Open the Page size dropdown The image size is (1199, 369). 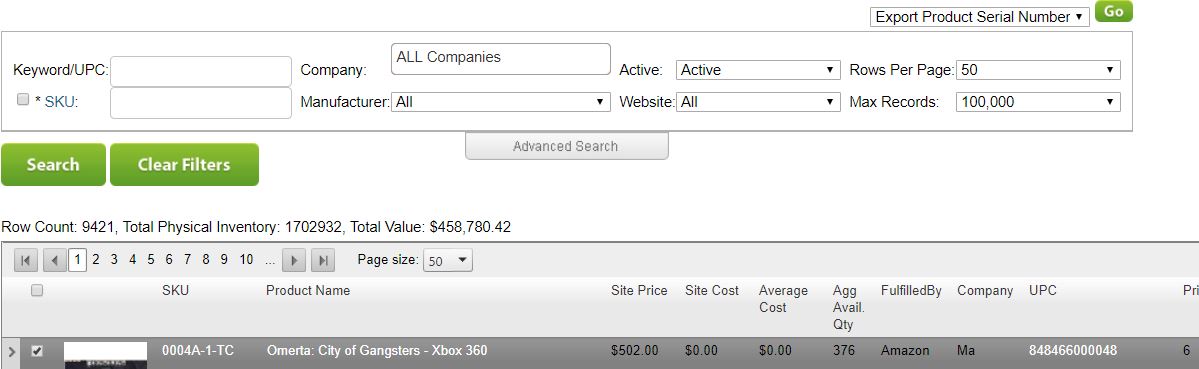[447, 261]
